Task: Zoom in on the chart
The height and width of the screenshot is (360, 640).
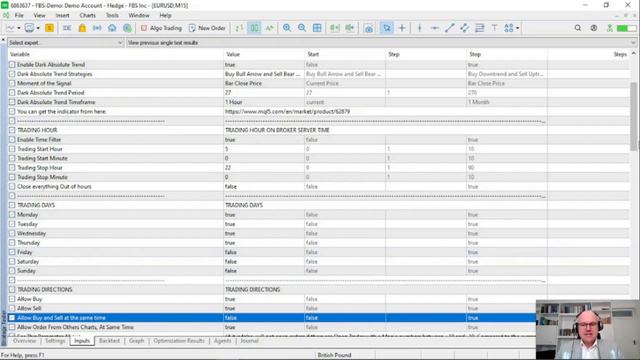Action: click(287, 28)
